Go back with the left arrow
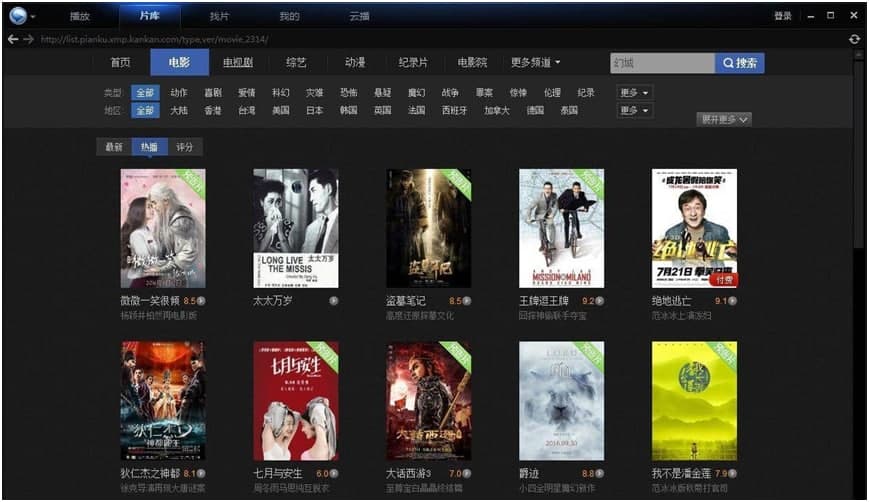The height and width of the screenshot is (502, 869). click(13, 39)
